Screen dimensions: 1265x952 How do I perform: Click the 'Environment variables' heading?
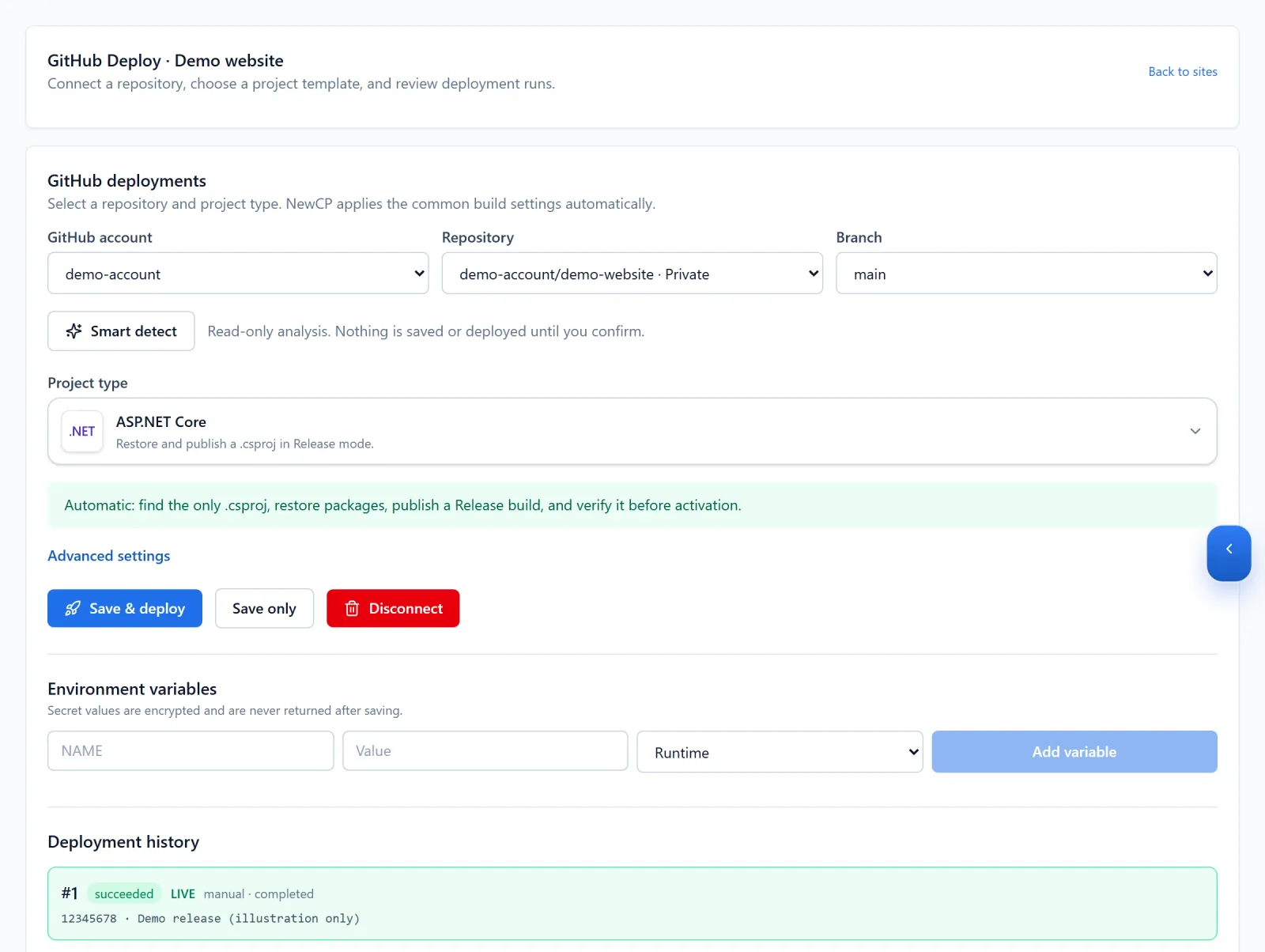[132, 689]
